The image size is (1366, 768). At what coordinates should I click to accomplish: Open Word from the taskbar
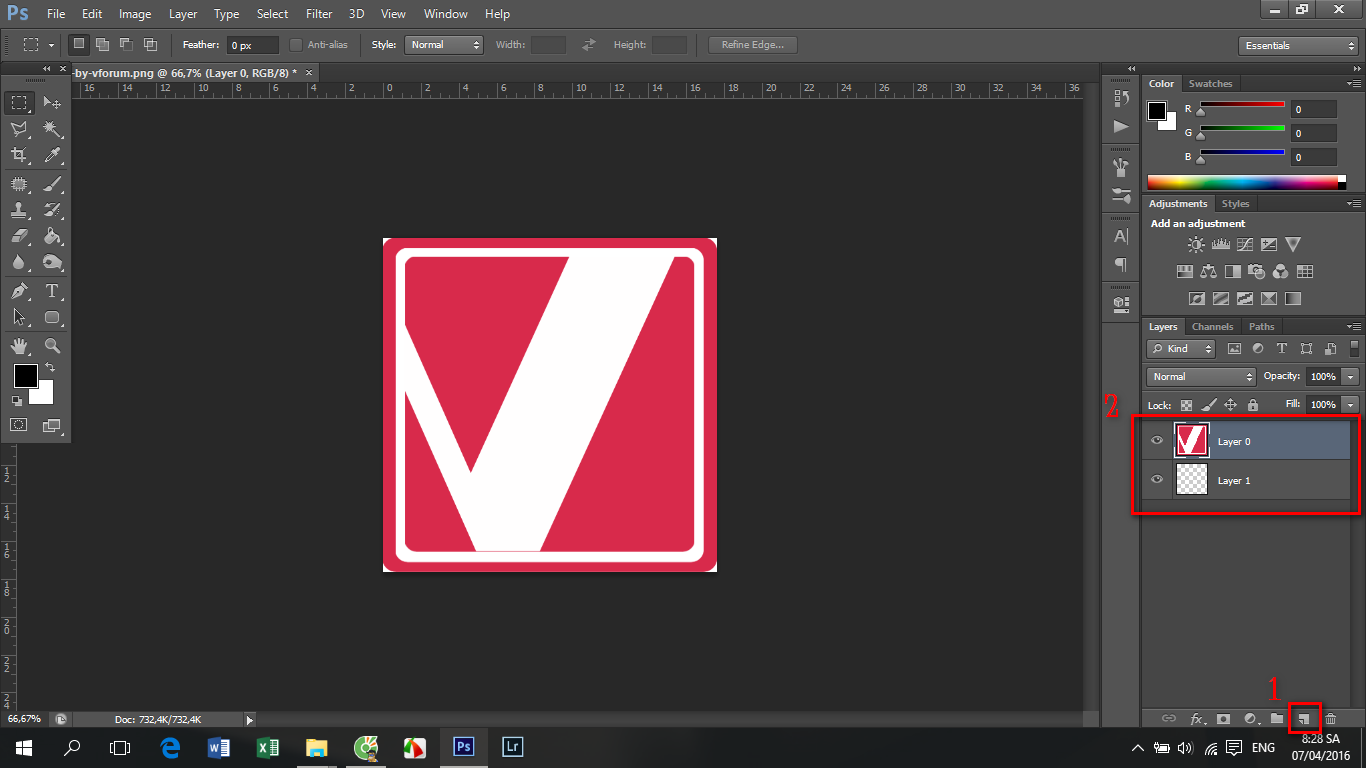pos(219,747)
